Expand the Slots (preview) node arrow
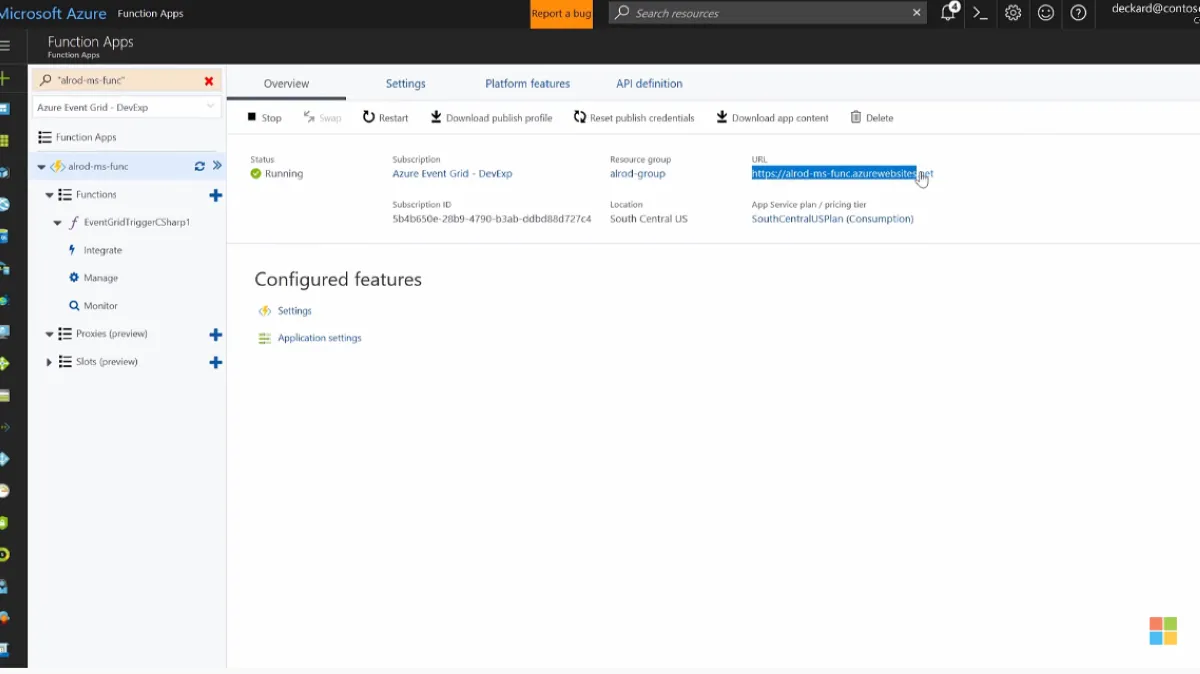This screenshot has width=1200, height=674. (x=50, y=362)
